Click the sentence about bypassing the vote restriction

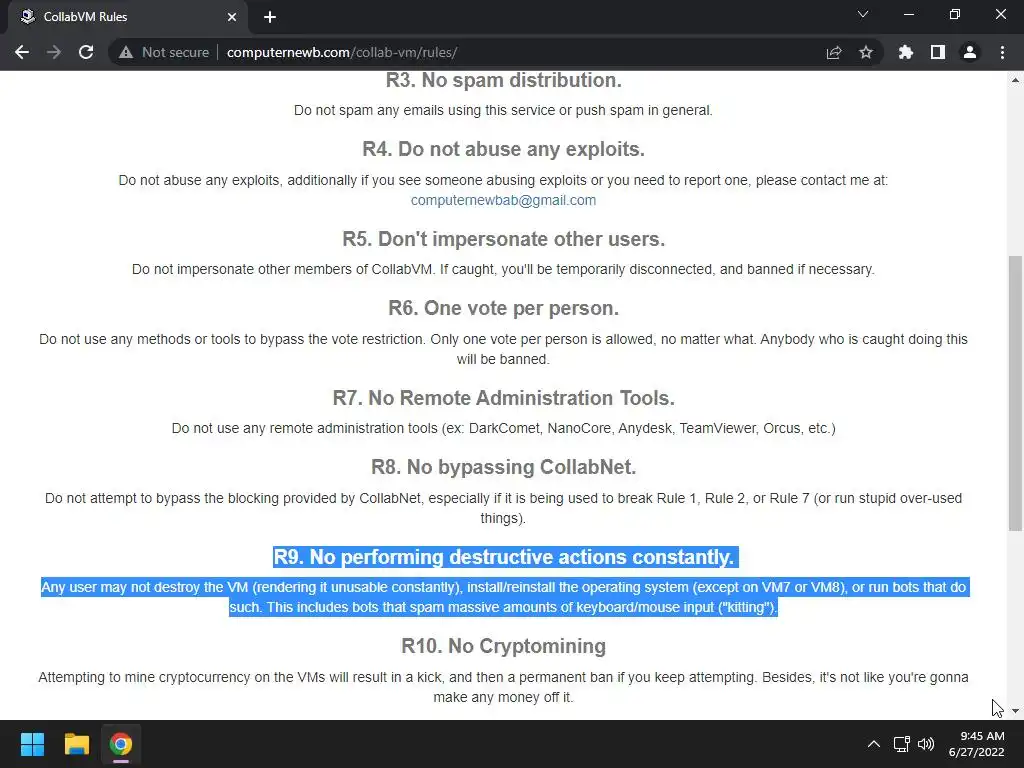504,349
